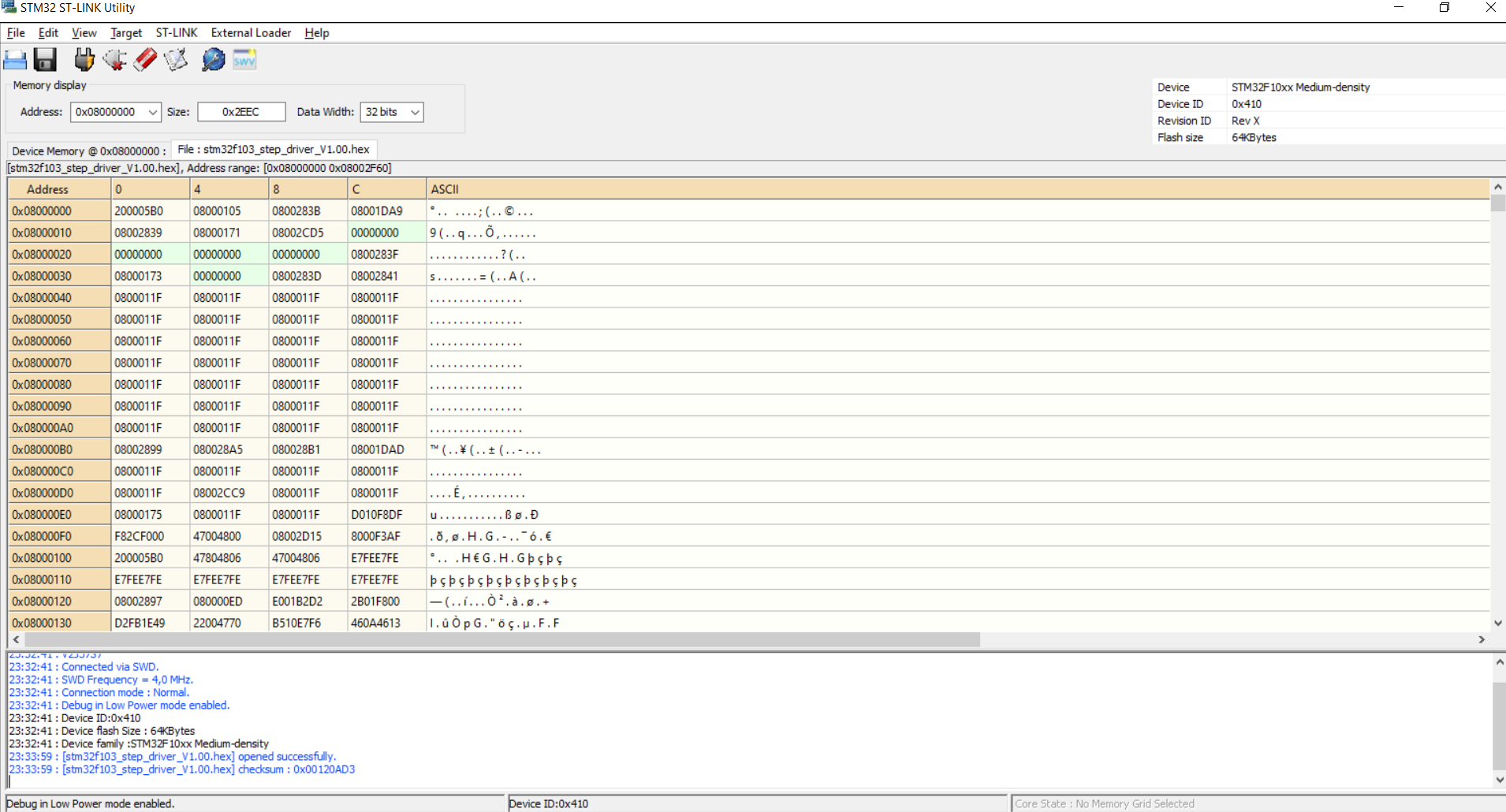Select address cell 0x080000B0
The width and height of the screenshot is (1506, 812).
click(x=59, y=449)
